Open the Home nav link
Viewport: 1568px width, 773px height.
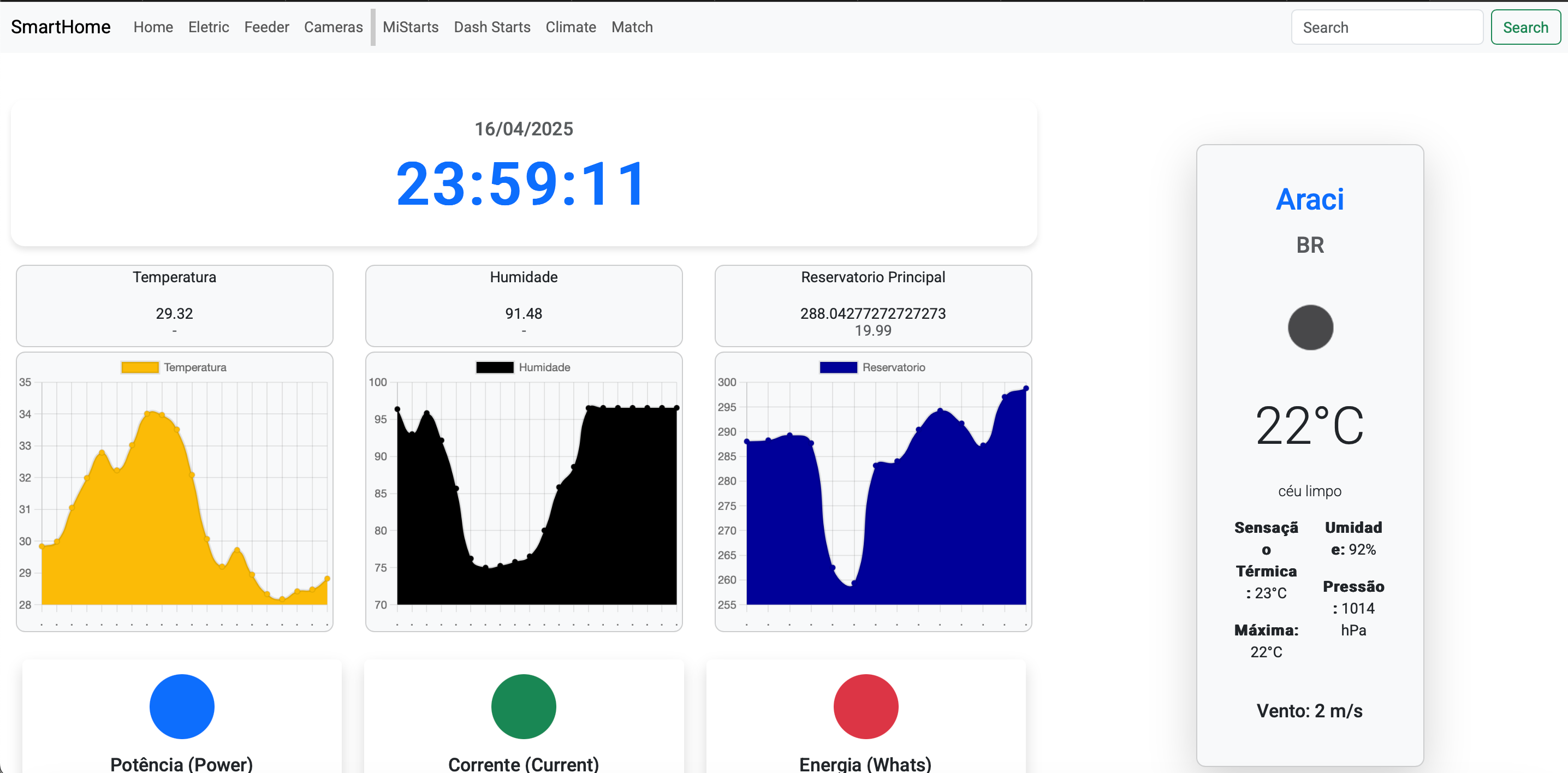[x=153, y=27]
